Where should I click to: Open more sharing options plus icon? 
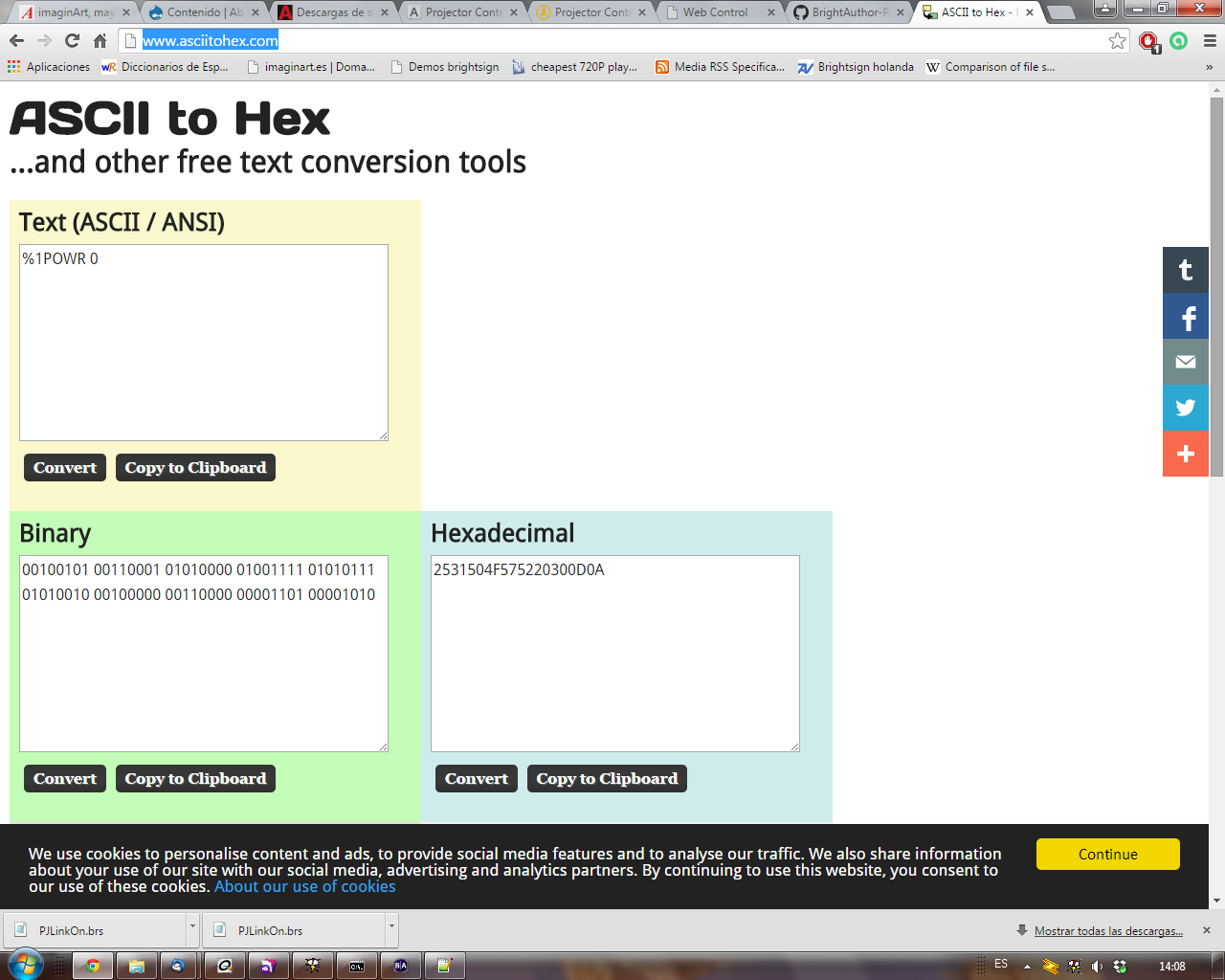[1186, 454]
